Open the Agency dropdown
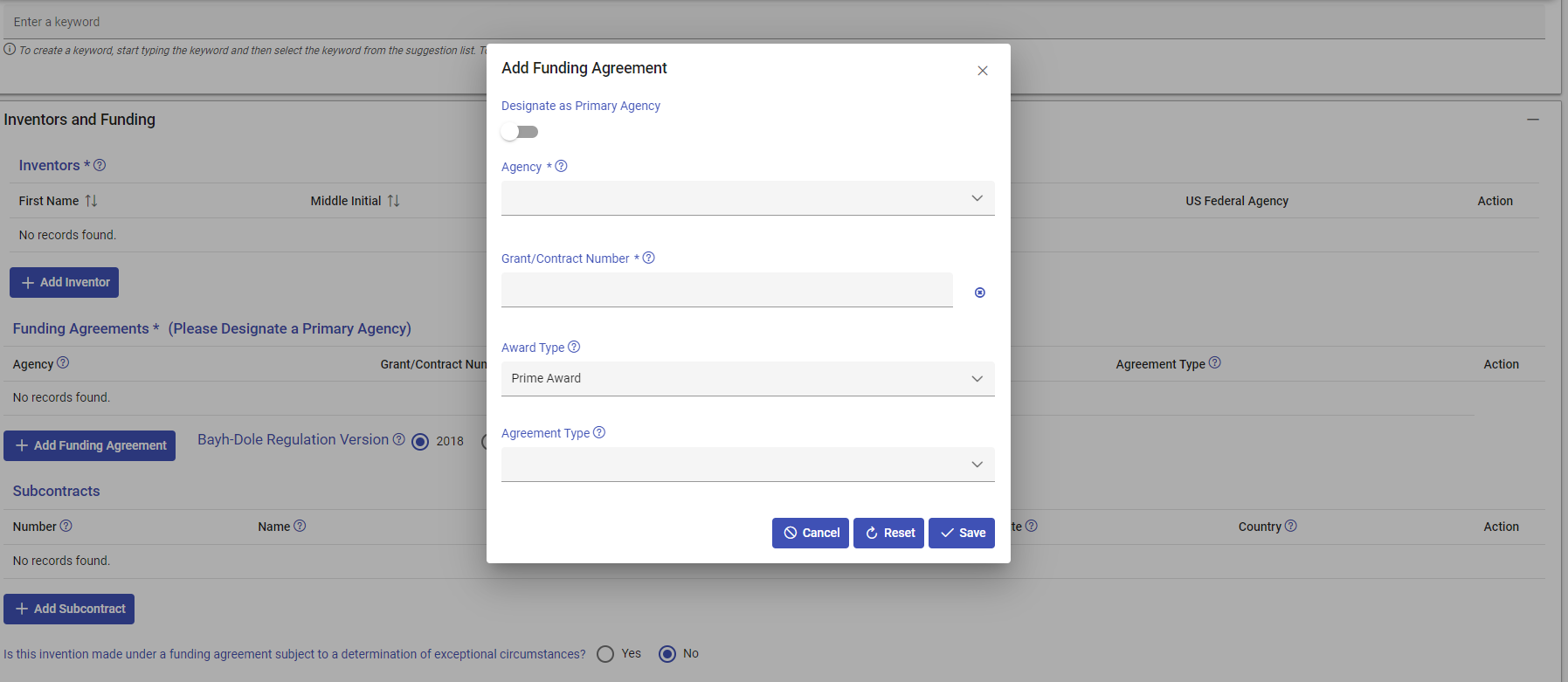The height and width of the screenshot is (682, 1568). pos(747,198)
